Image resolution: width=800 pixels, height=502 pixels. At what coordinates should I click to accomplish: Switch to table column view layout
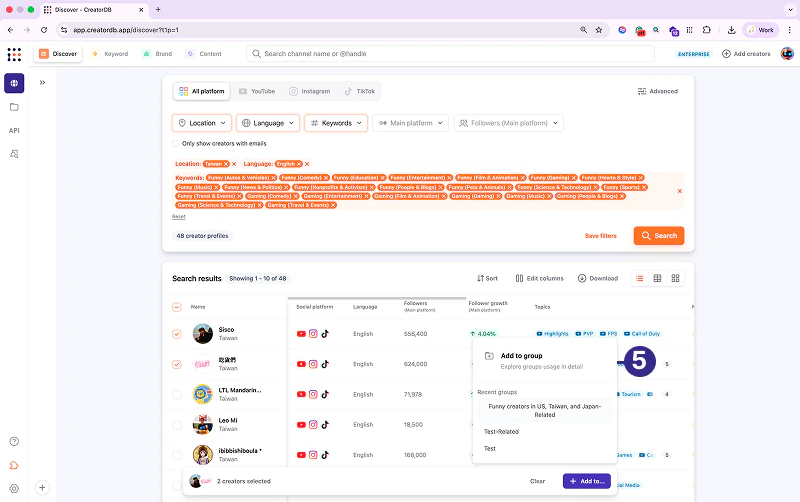(657, 279)
